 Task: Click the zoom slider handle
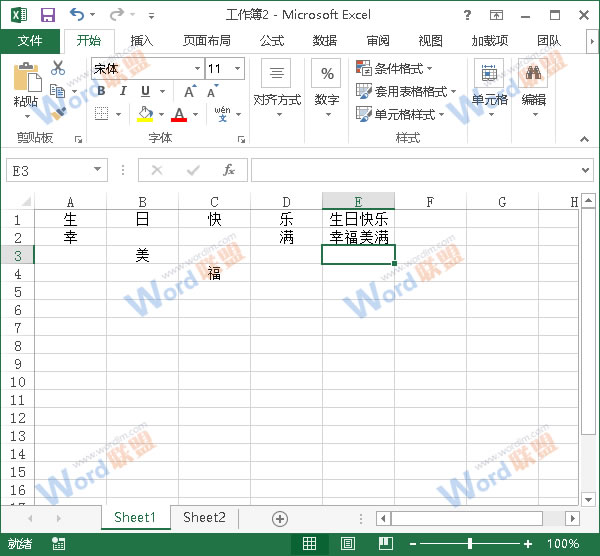coord(470,543)
